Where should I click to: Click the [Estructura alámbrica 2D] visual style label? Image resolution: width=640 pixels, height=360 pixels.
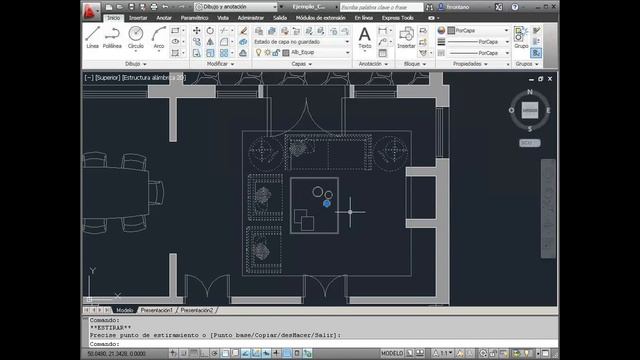tap(154, 78)
